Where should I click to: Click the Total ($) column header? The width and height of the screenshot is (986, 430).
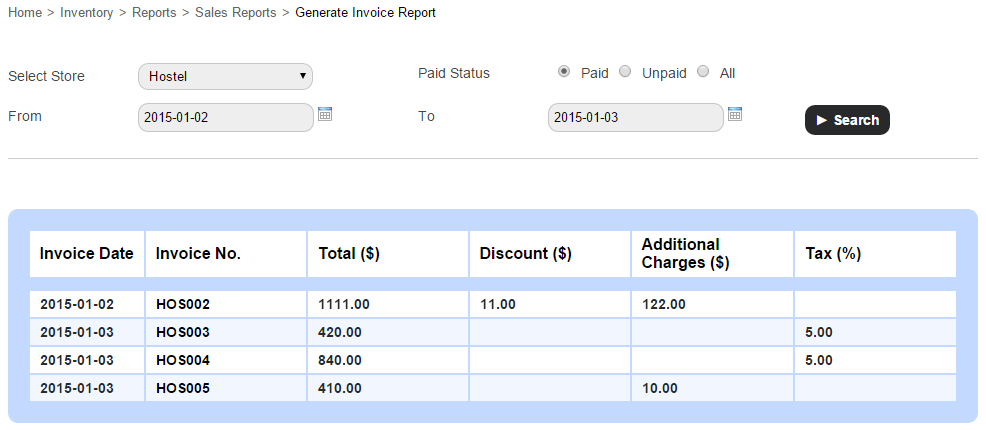pyautogui.click(x=348, y=254)
